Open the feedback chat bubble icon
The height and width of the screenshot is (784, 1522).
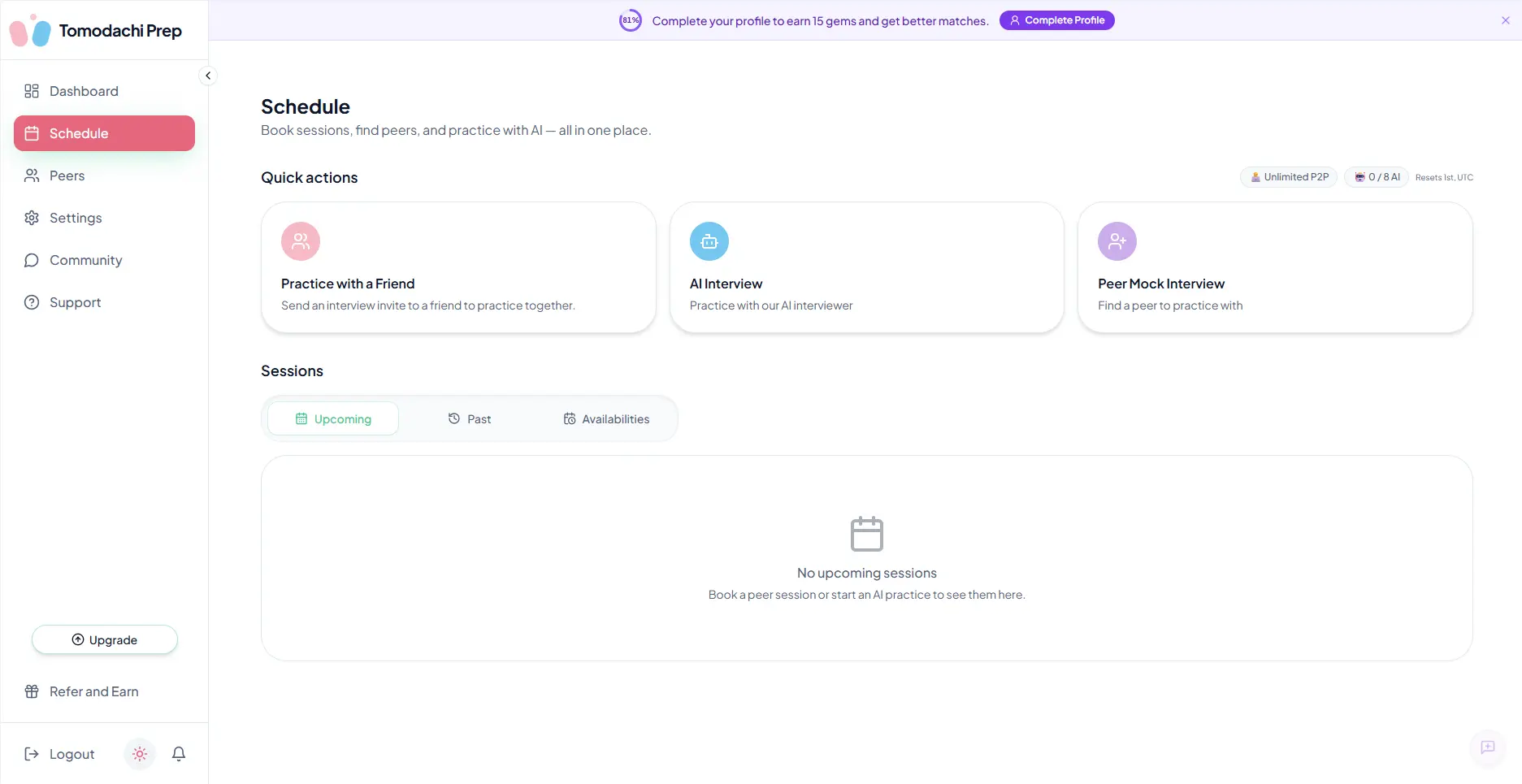(1488, 747)
